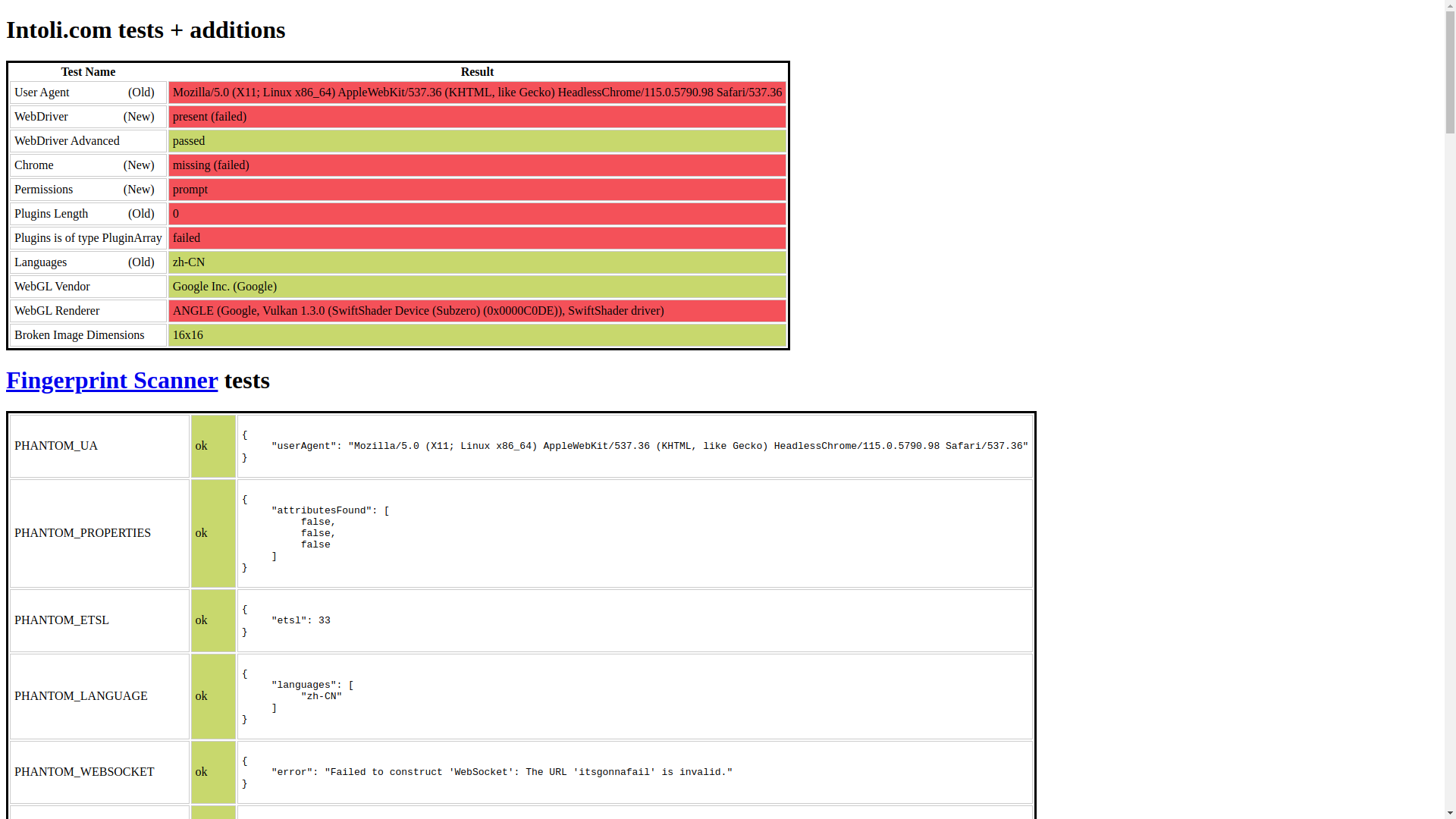Click the PHANTOM_LANGUAGE row label

point(81,696)
